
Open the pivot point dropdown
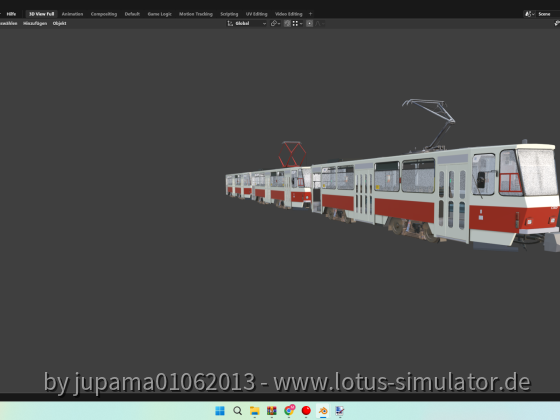pyautogui.click(x=275, y=23)
